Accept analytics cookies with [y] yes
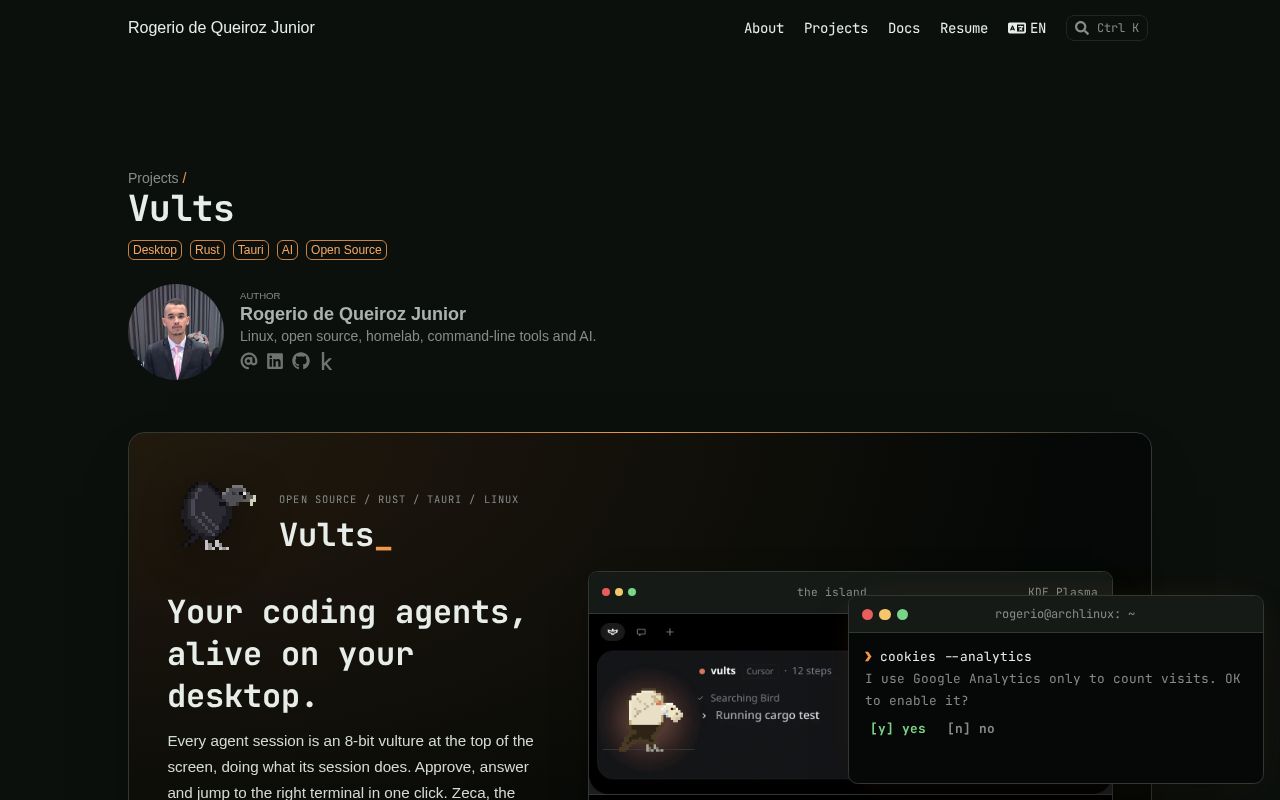1280x800 pixels. [897, 729]
